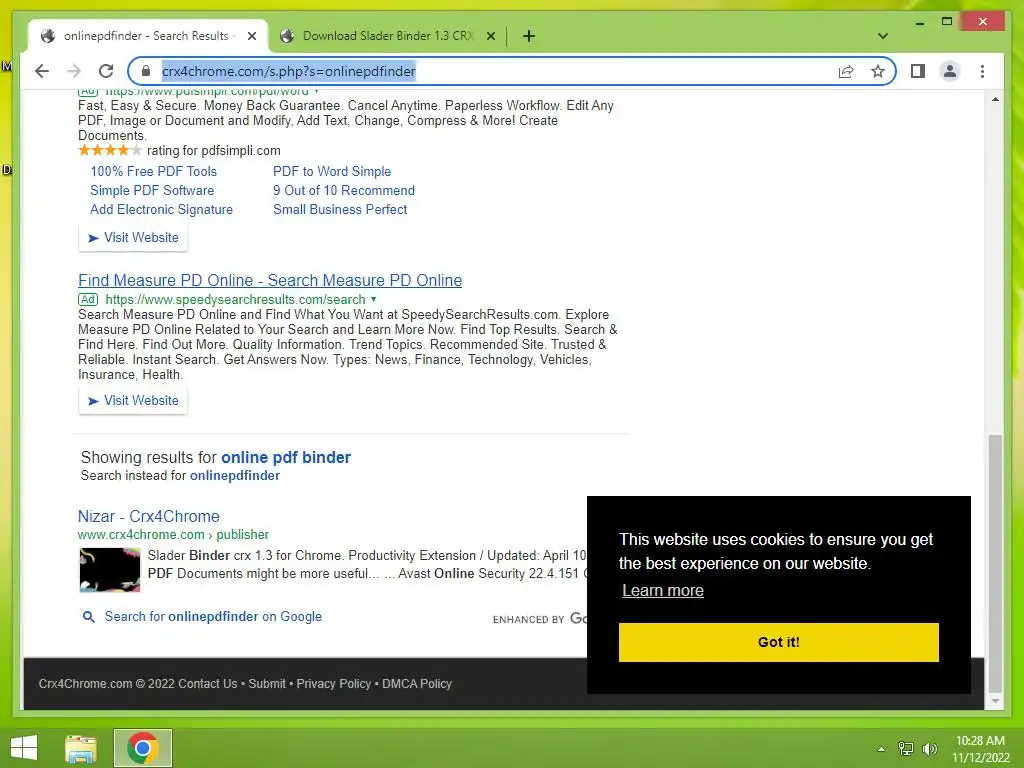The width and height of the screenshot is (1024, 768).
Task: Open the Chrome profile avatar menu
Action: 950,71
